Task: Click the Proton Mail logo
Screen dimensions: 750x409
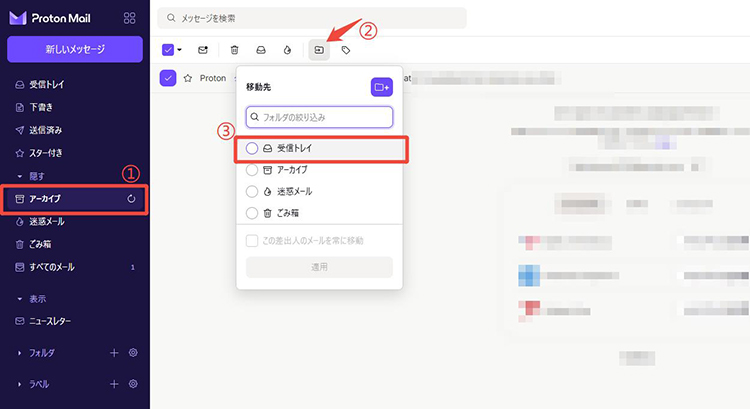Action: pos(50,18)
